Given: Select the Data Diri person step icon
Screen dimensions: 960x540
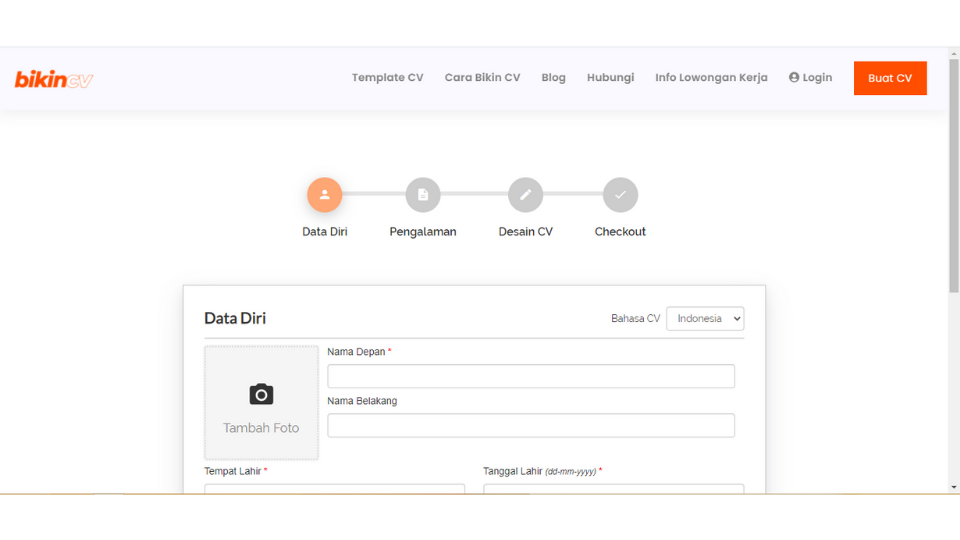Looking at the screenshot, I should tap(324, 195).
